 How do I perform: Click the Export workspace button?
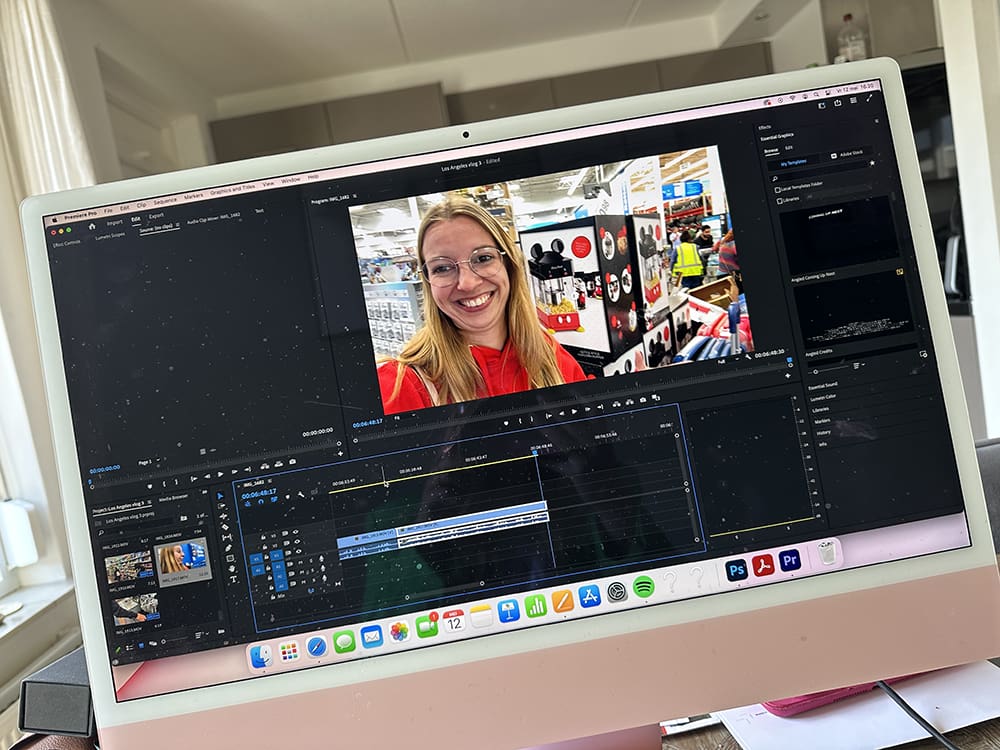pos(156,216)
